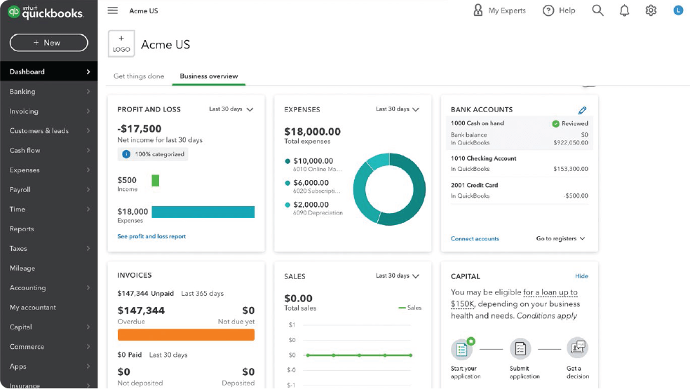Switch to Get things done tab
The width and height of the screenshot is (690, 389).
139,76
